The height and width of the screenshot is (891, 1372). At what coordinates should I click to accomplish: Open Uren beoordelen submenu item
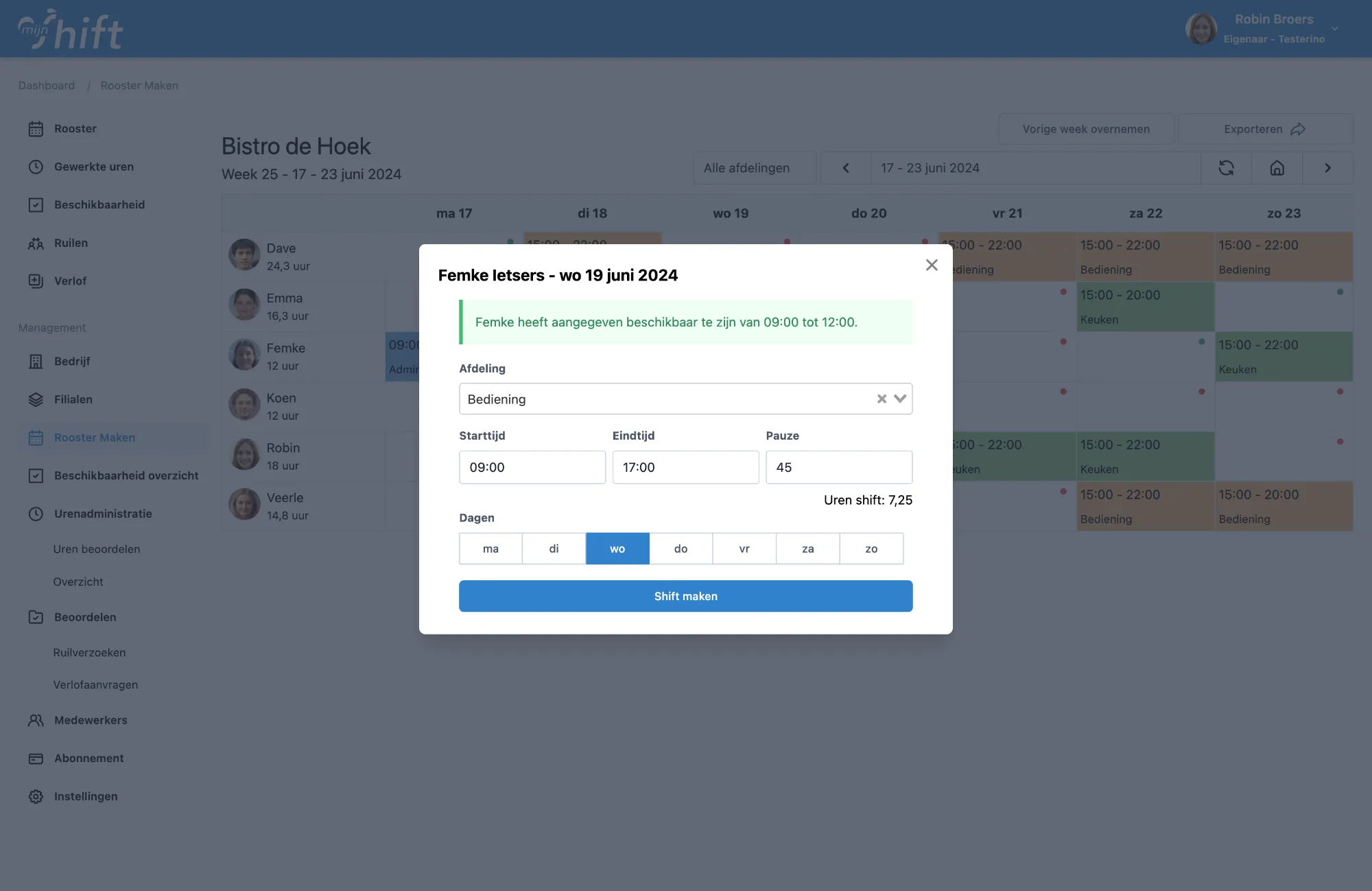(x=97, y=549)
